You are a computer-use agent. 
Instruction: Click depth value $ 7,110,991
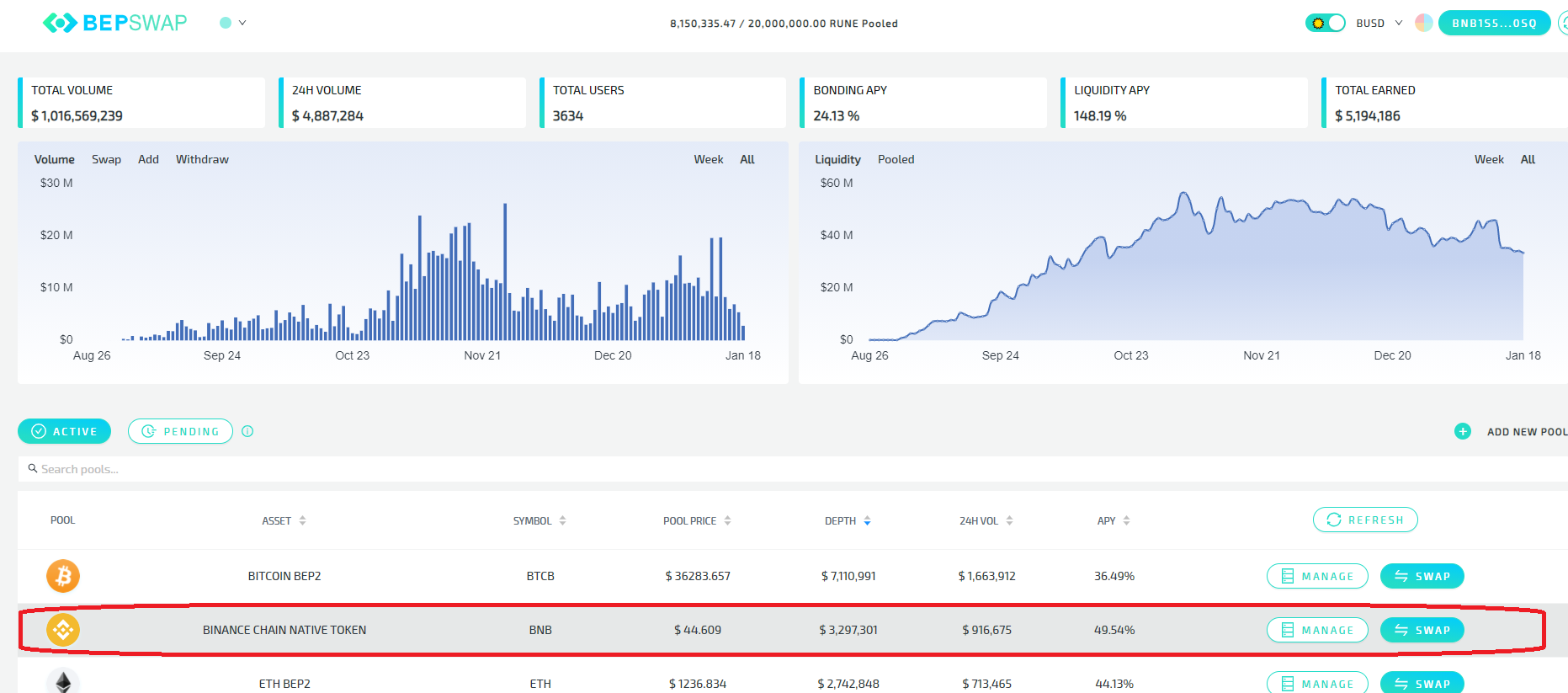pyautogui.click(x=848, y=576)
